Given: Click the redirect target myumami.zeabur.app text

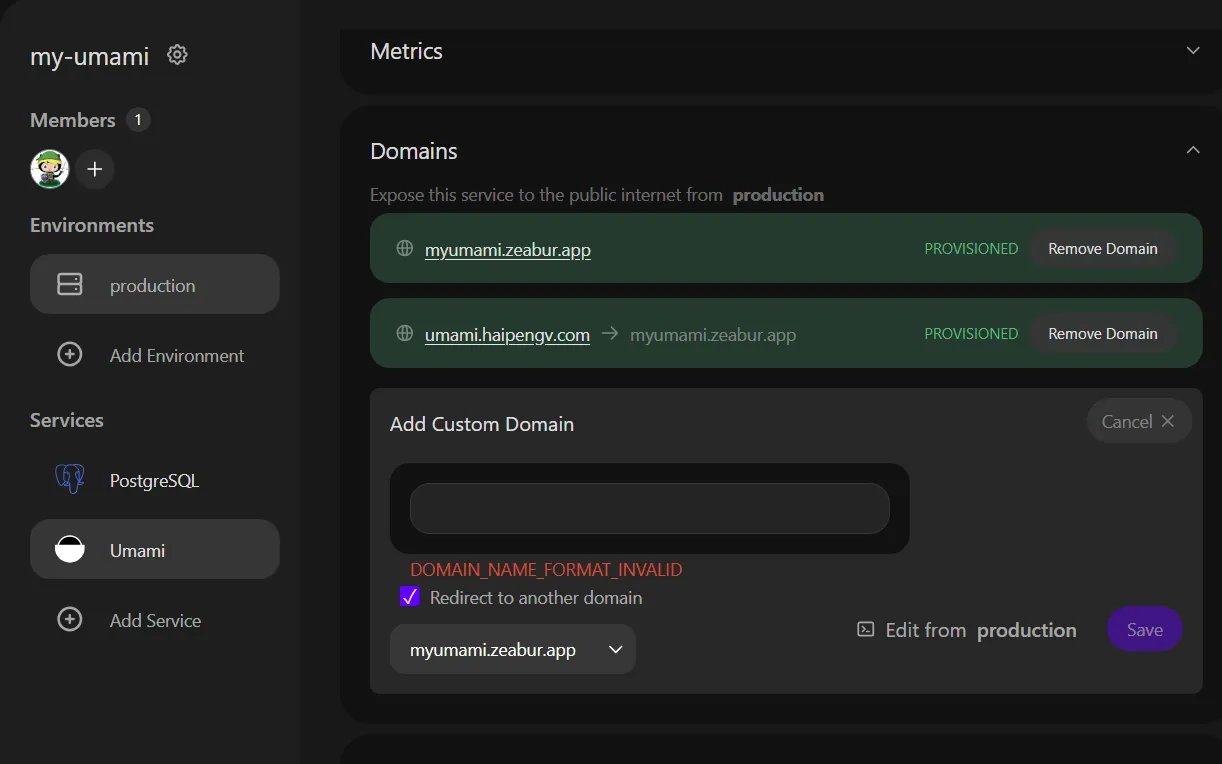Looking at the screenshot, I should pos(713,334).
